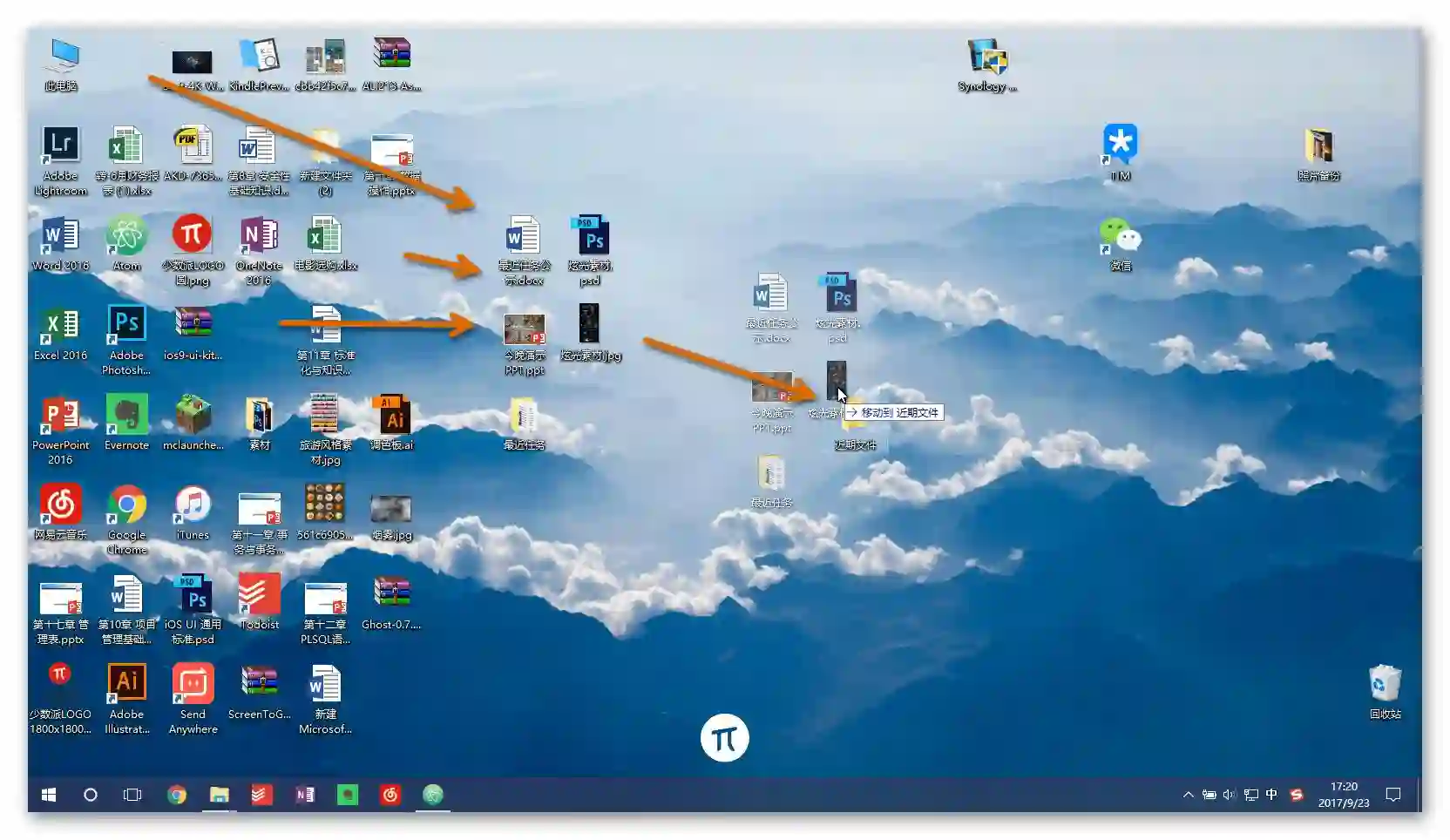Select the 网易云音乐 desktop shortcut
Viewport: 1450px width, 840px height.
[x=61, y=513]
